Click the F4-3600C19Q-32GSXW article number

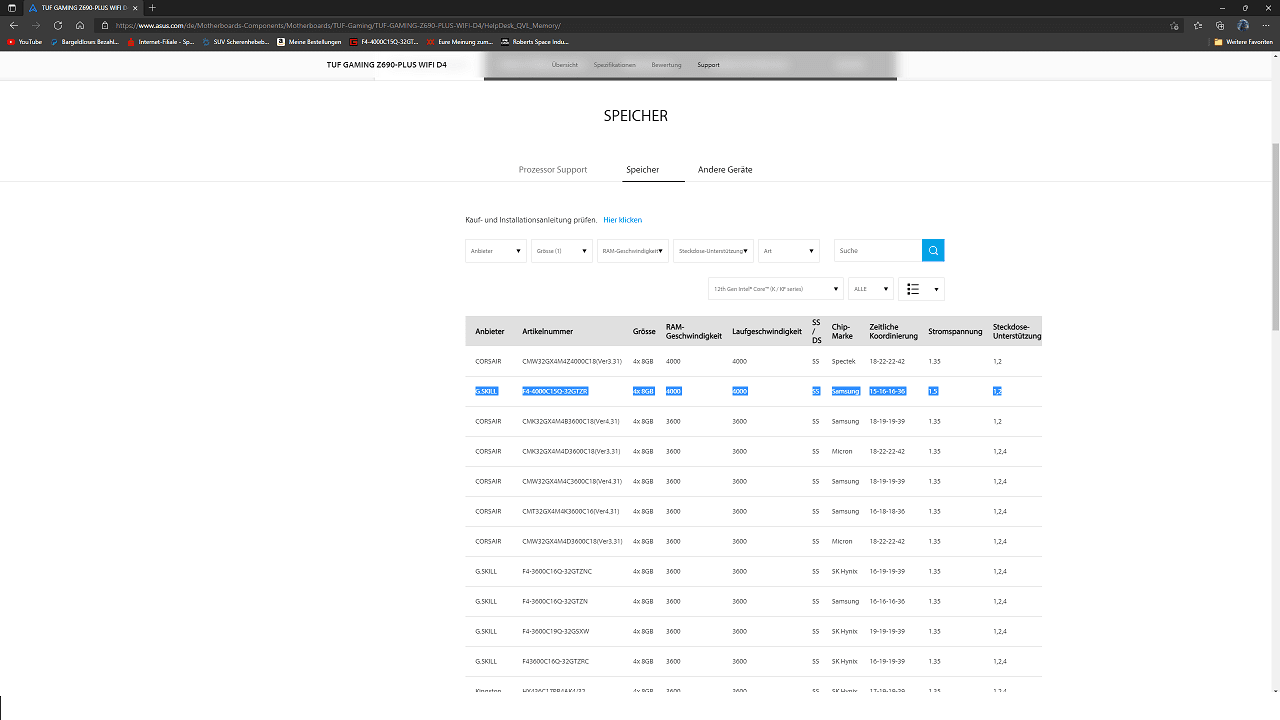(556, 631)
